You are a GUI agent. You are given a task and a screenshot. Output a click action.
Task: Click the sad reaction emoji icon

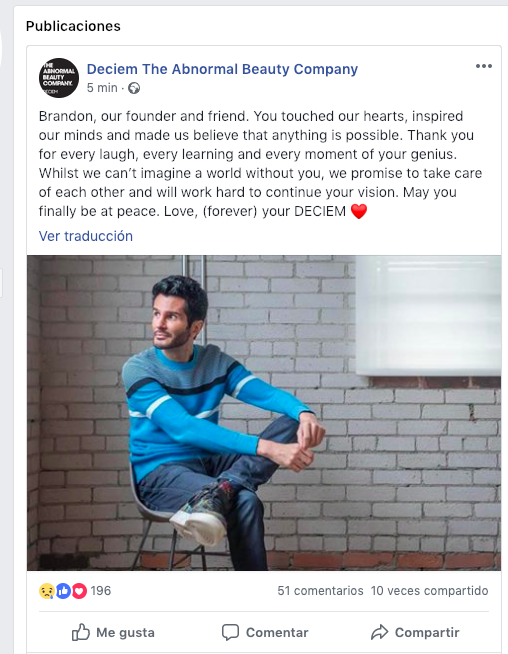pos(47,591)
